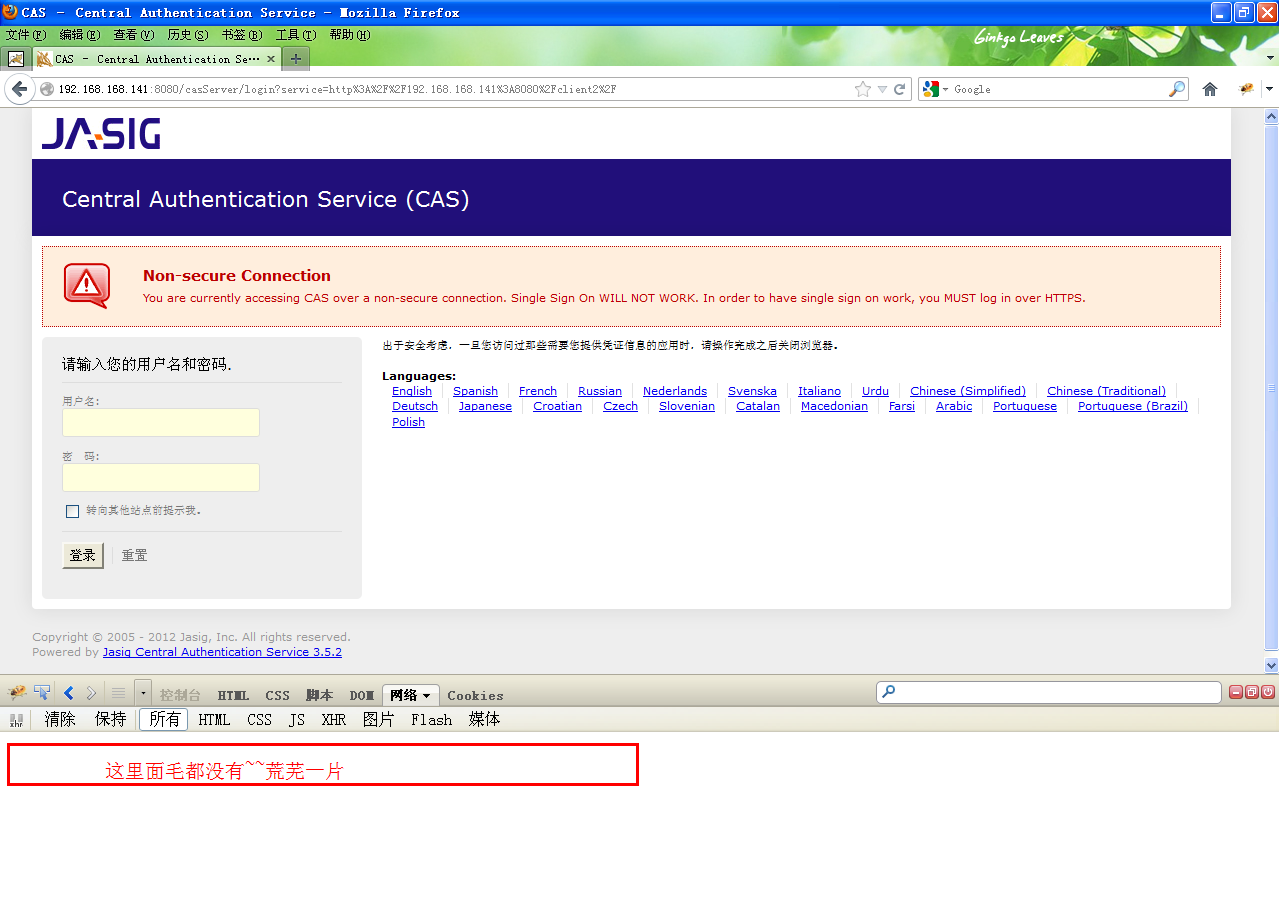
Task: Click 清除 to clear network log
Action: (x=60, y=719)
